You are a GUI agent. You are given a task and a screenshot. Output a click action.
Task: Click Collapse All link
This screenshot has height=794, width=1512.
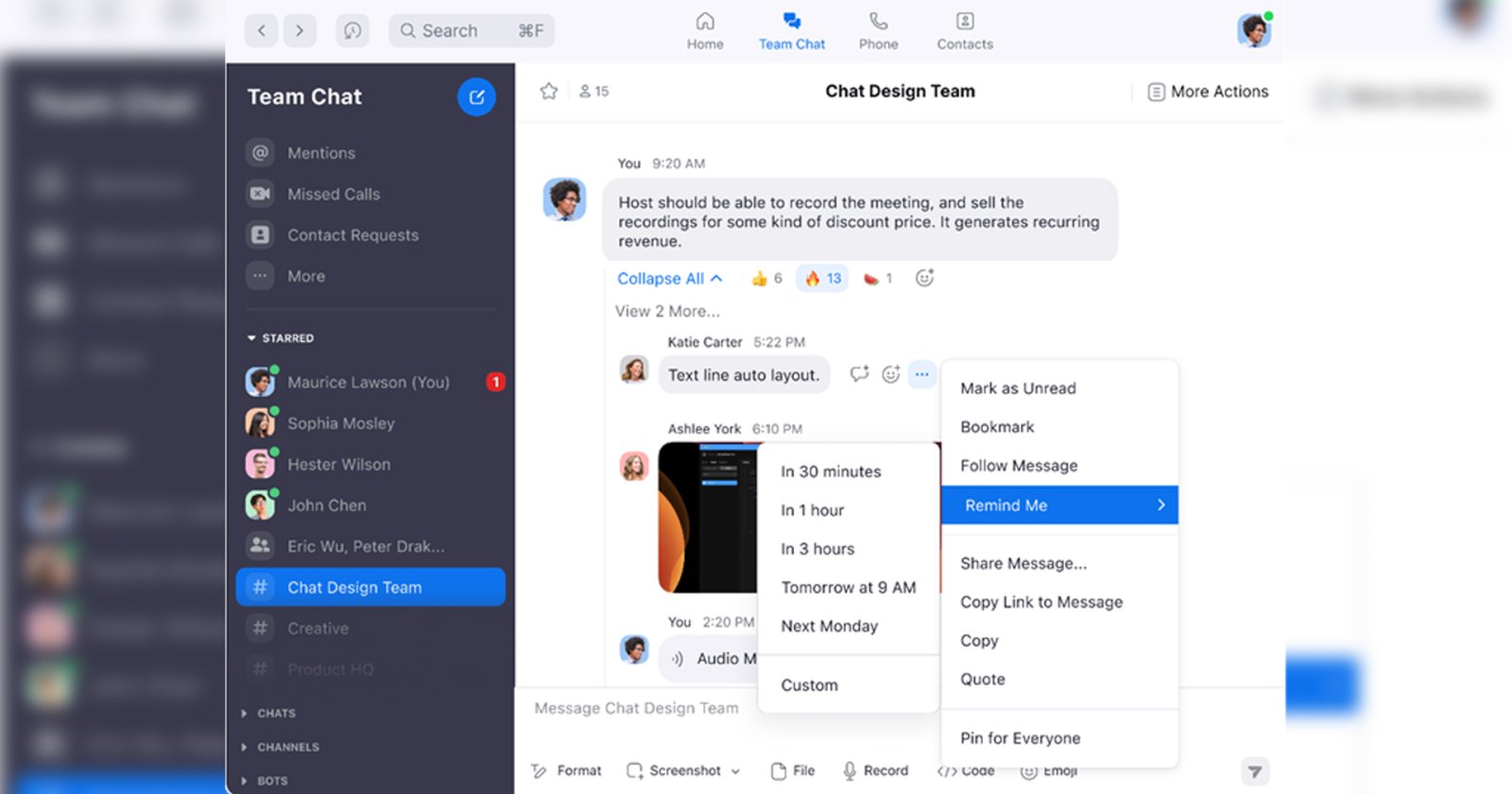click(x=669, y=278)
